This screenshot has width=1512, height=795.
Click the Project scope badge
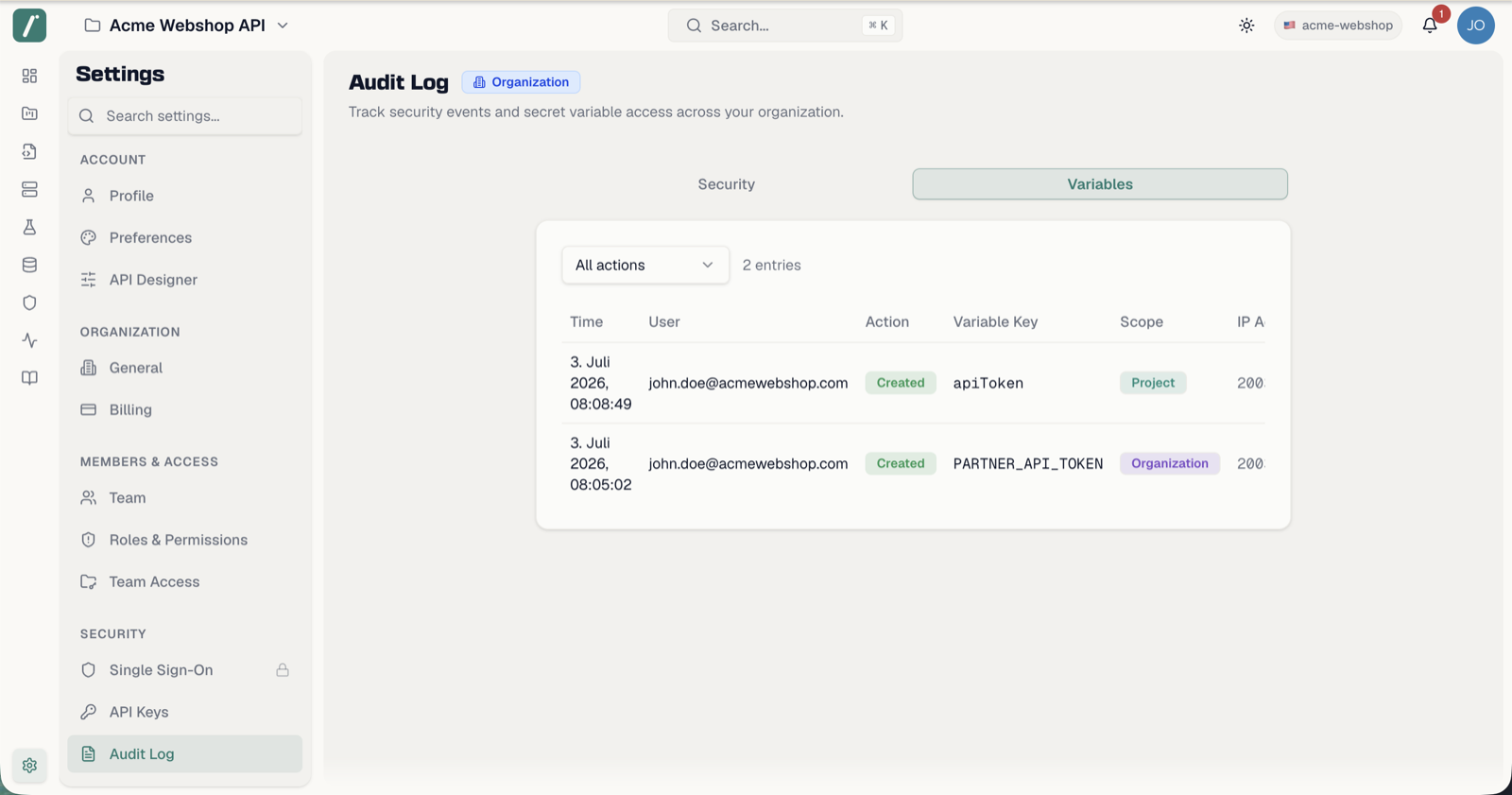coord(1153,383)
